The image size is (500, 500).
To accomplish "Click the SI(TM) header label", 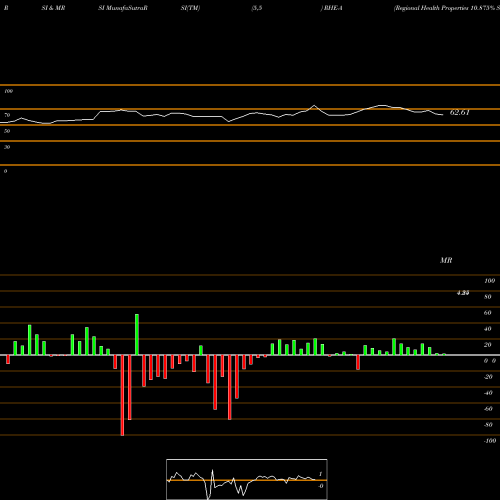I will 190,8.
